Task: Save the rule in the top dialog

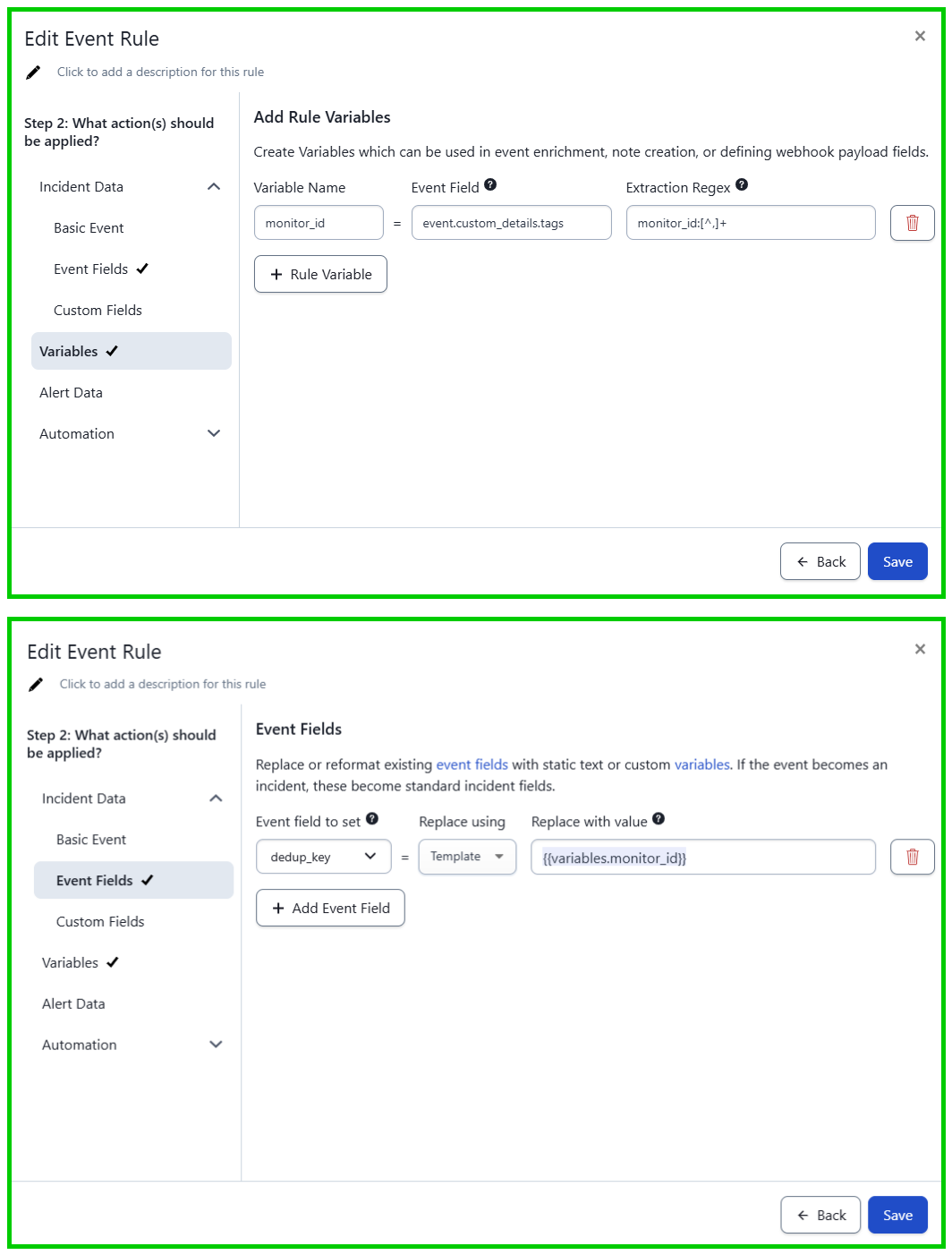Action: pyautogui.click(x=897, y=561)
